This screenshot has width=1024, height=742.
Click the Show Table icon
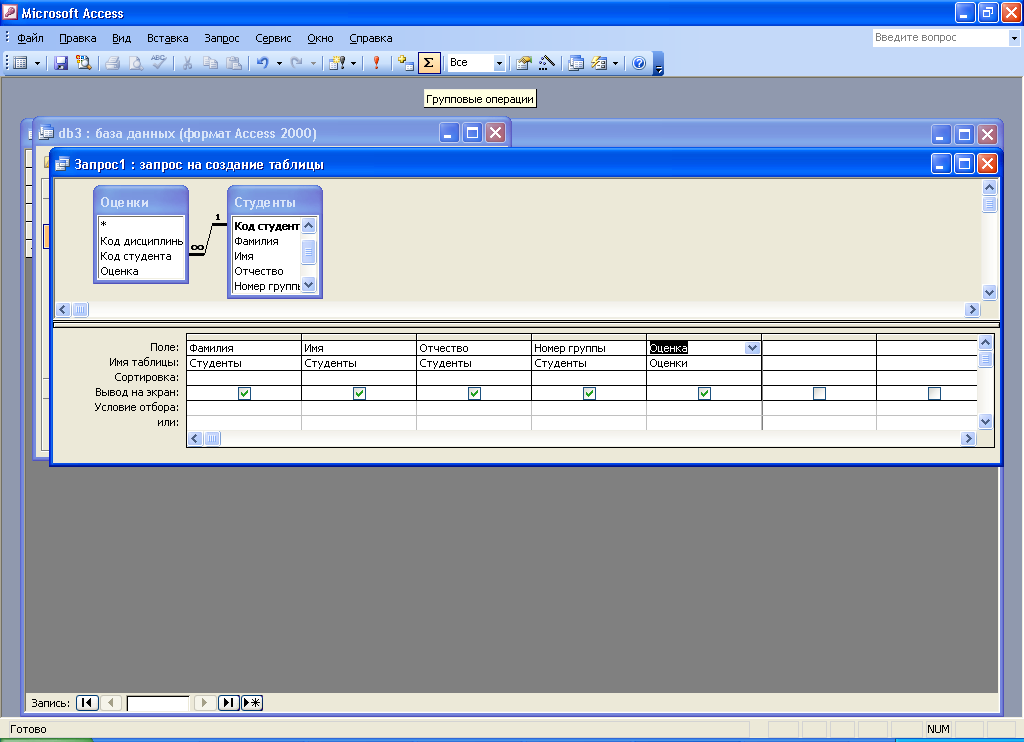coord(406,63)
